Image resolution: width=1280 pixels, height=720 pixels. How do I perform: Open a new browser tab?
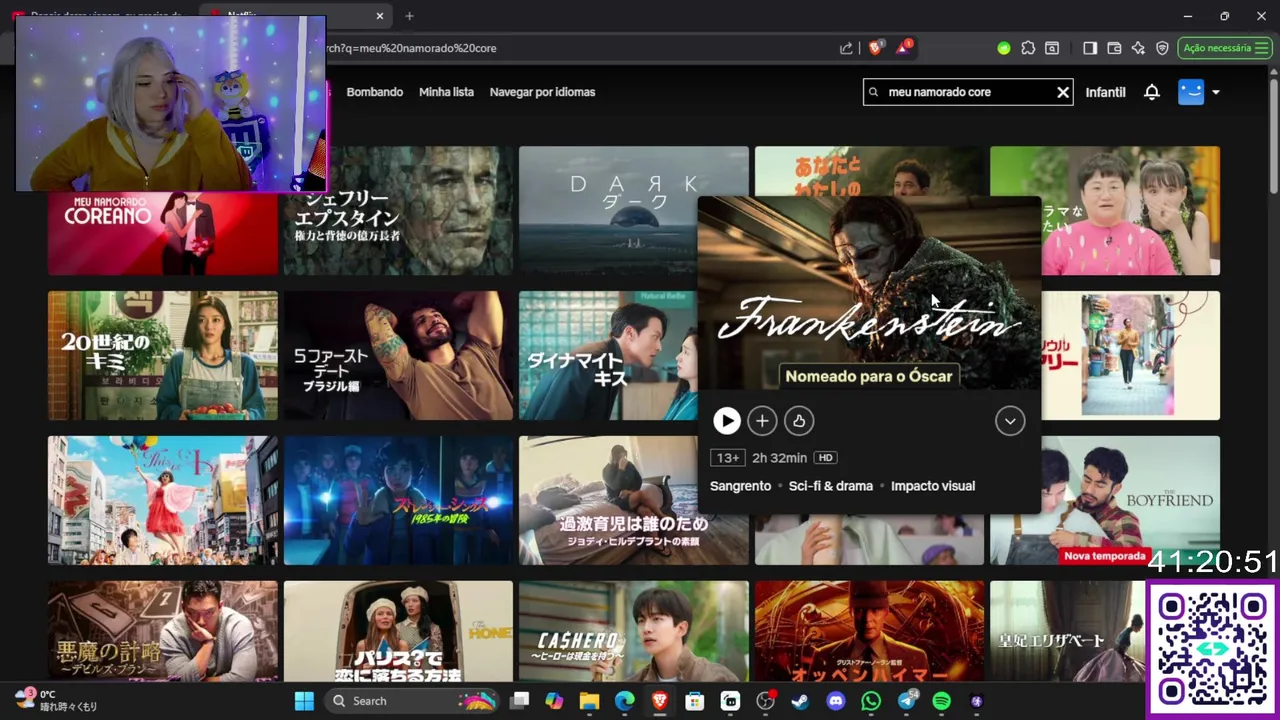pos(409,16)
